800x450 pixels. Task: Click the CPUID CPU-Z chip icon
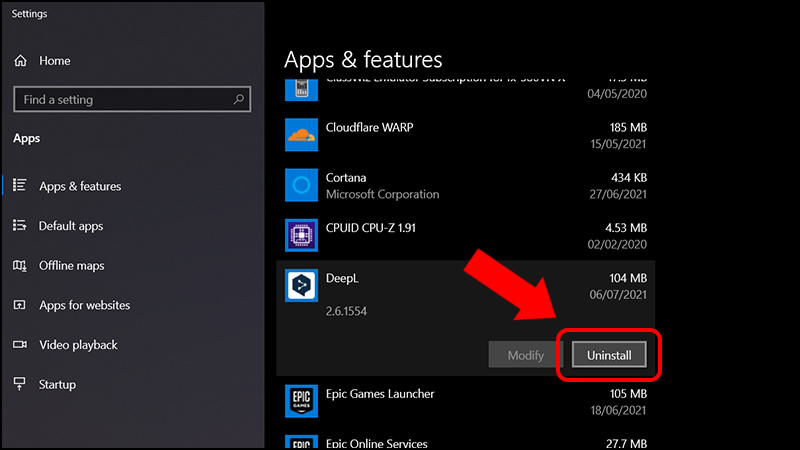click(x=301, y=235)
